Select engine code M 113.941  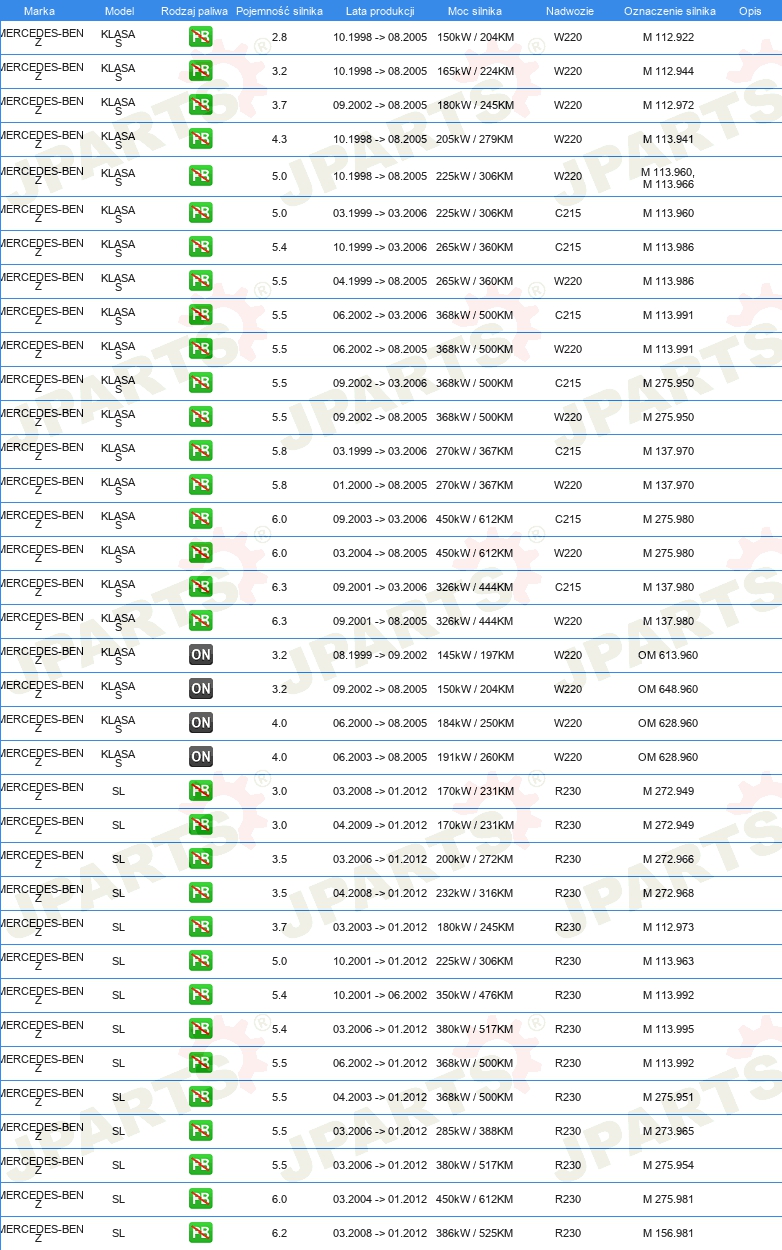click(x=668, y=140)
